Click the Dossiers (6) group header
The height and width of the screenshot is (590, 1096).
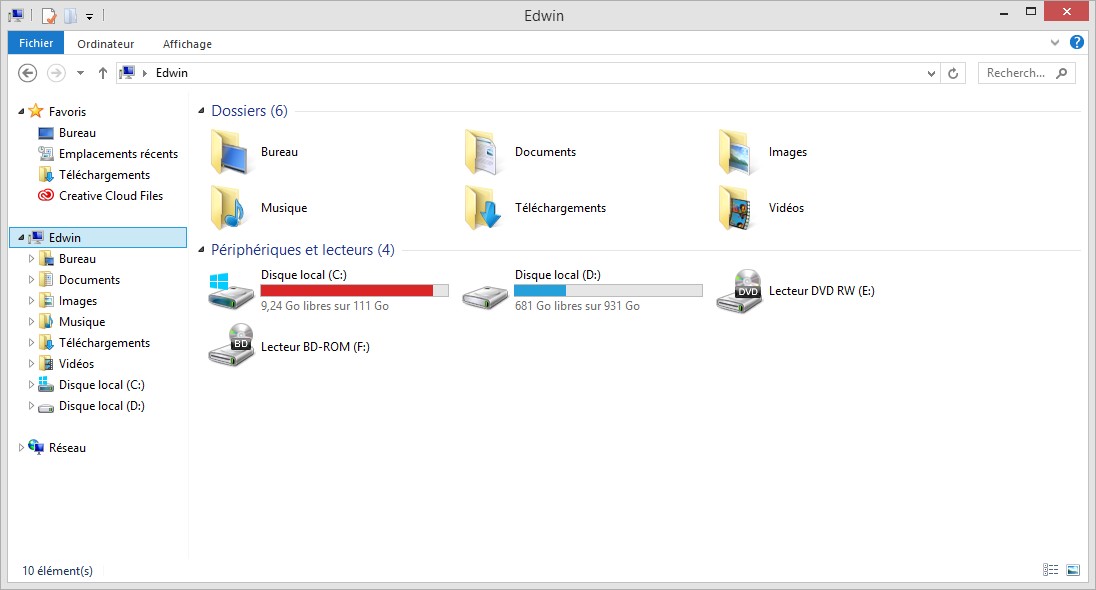250,110
